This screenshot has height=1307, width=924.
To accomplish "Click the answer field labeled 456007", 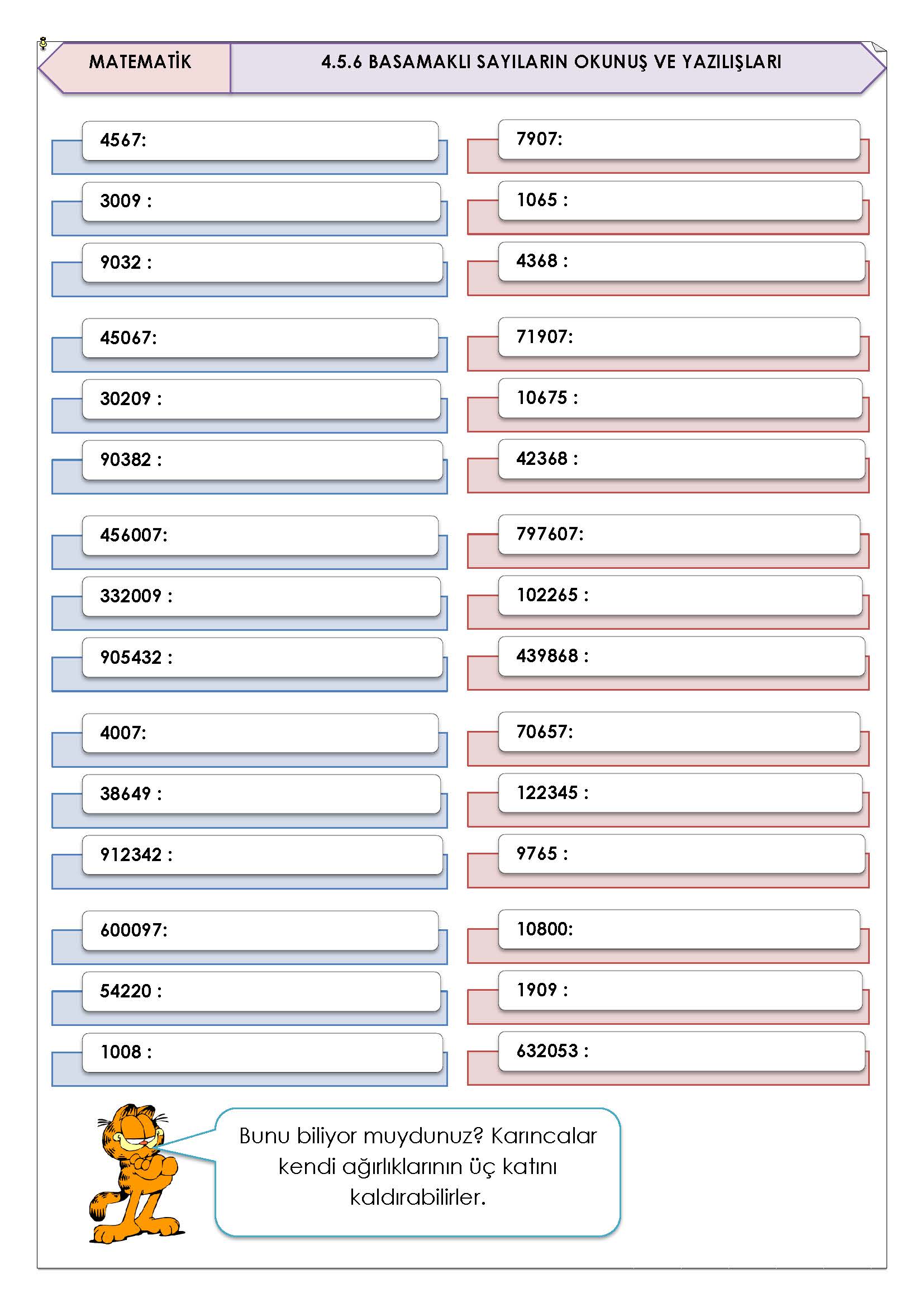I will point(260,536).
